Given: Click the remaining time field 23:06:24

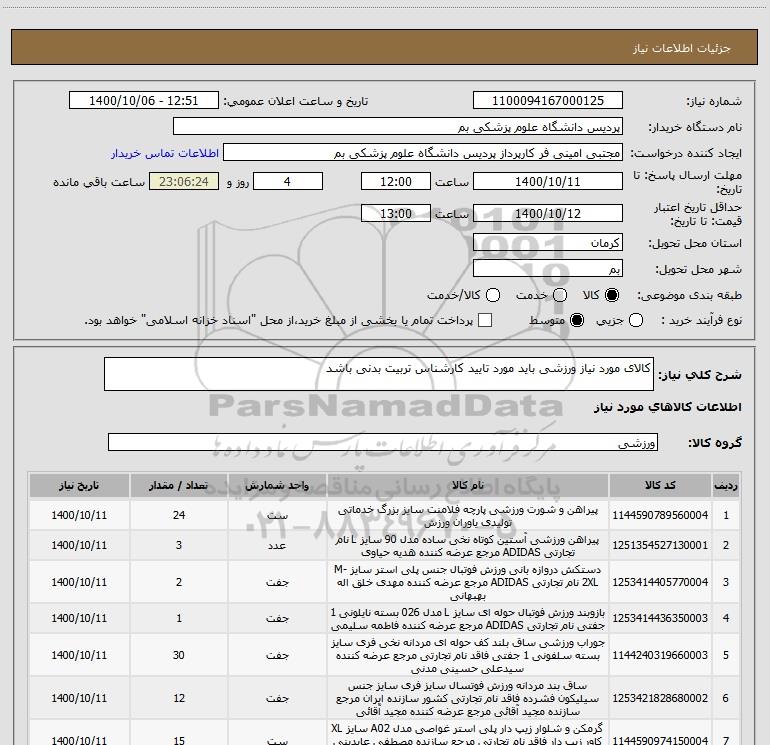Looking at the screenshot, I should pyautogui.click(x=184, y=181).
